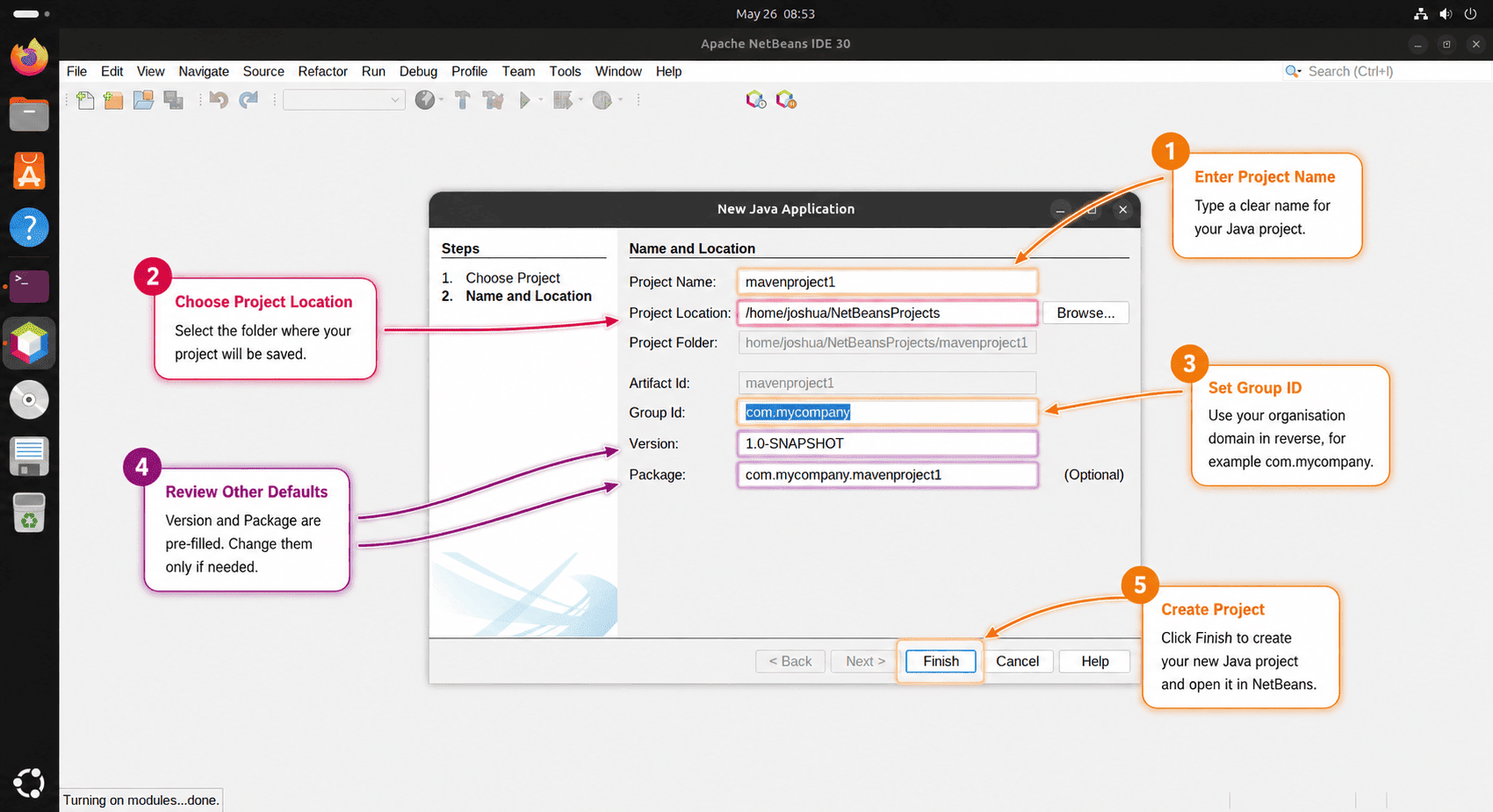Screen dimensions: 1493x812
Task: Open the Help icon in the dock
Action: [x=29, y=228]
